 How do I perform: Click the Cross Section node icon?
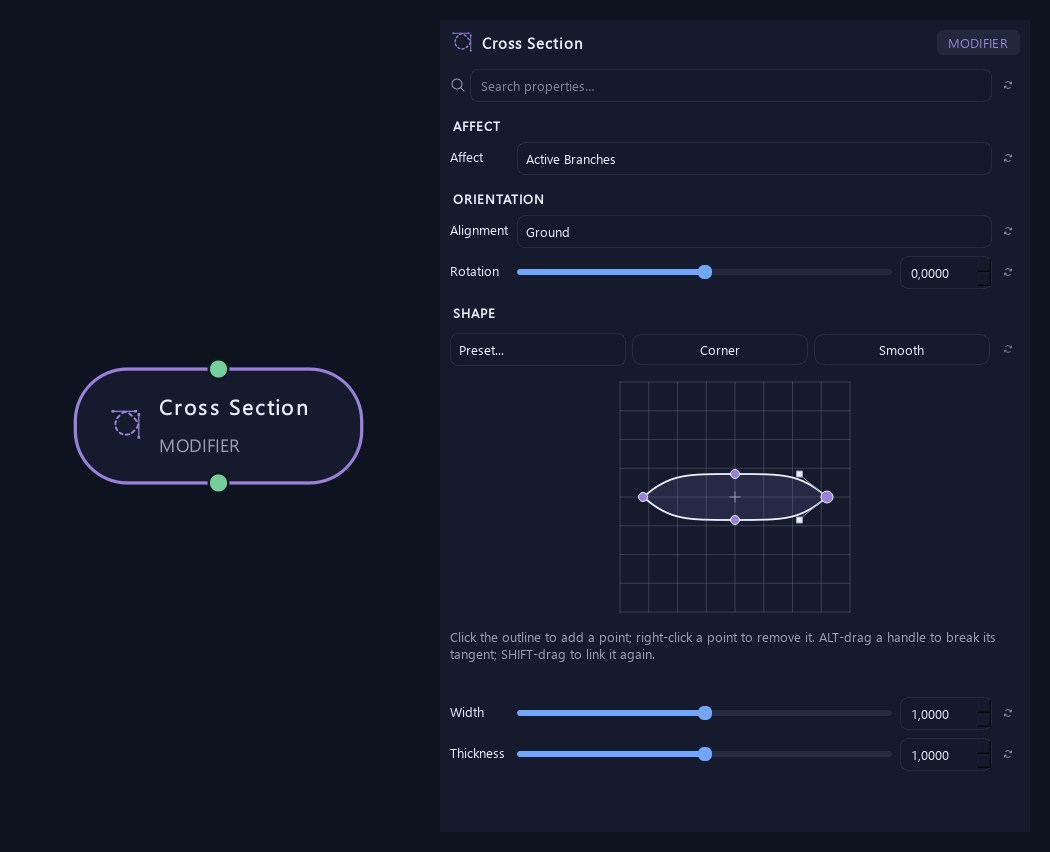(126, 424)
